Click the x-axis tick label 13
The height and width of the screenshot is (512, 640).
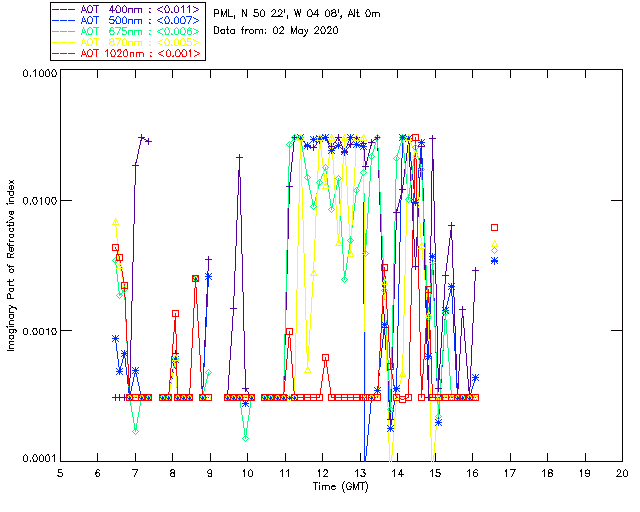point(360,472)
